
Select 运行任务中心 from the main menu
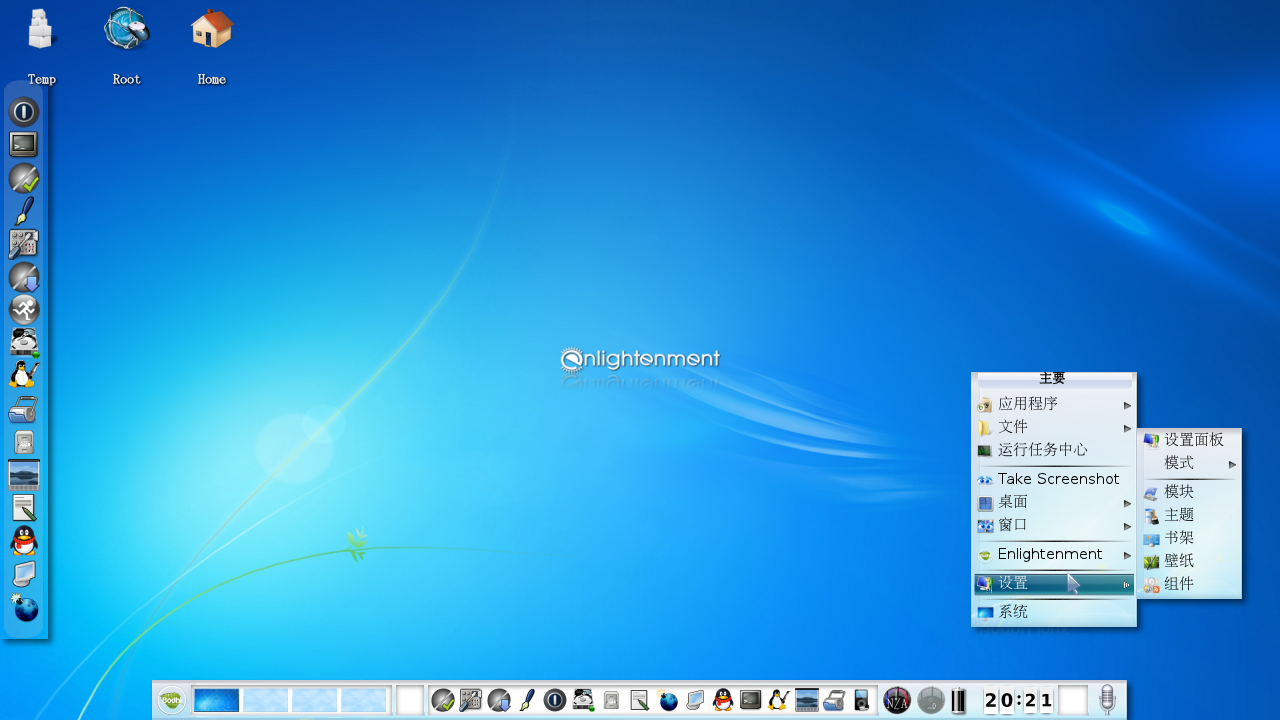[x=1054, y=450]
